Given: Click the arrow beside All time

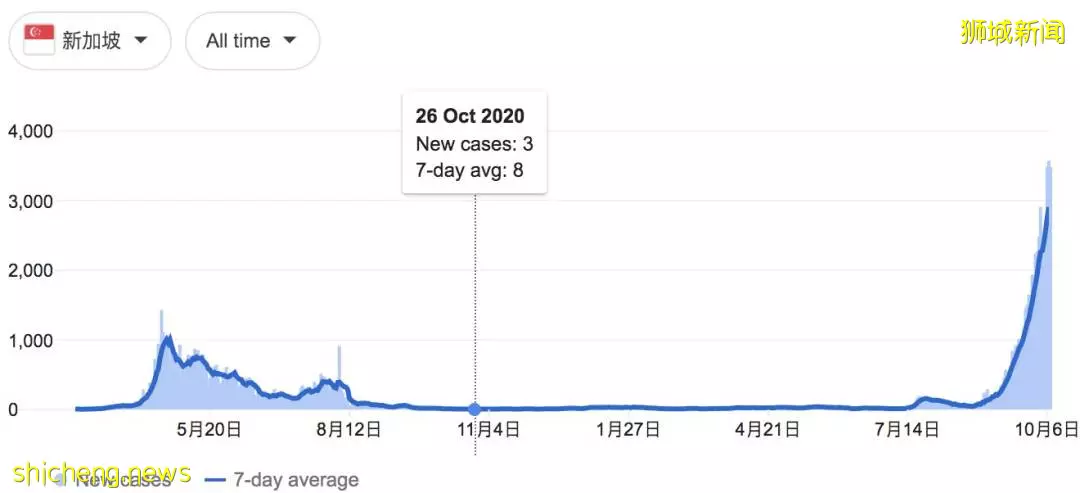Looking at the screenshot, I should tap(289, 41).
